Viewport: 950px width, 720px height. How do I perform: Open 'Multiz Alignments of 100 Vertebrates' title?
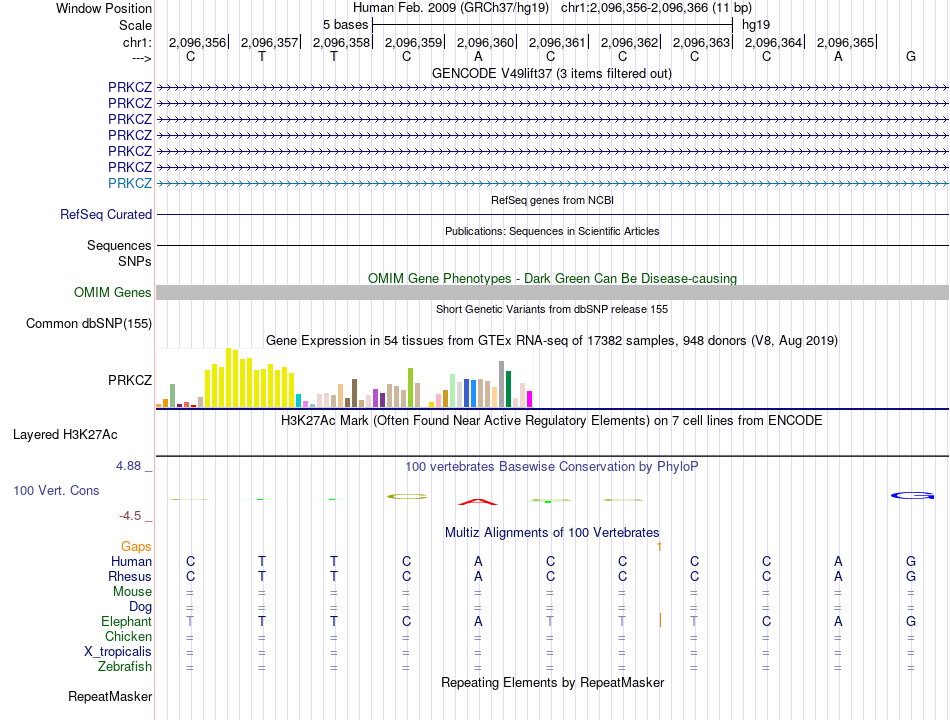tap(552, 533)
